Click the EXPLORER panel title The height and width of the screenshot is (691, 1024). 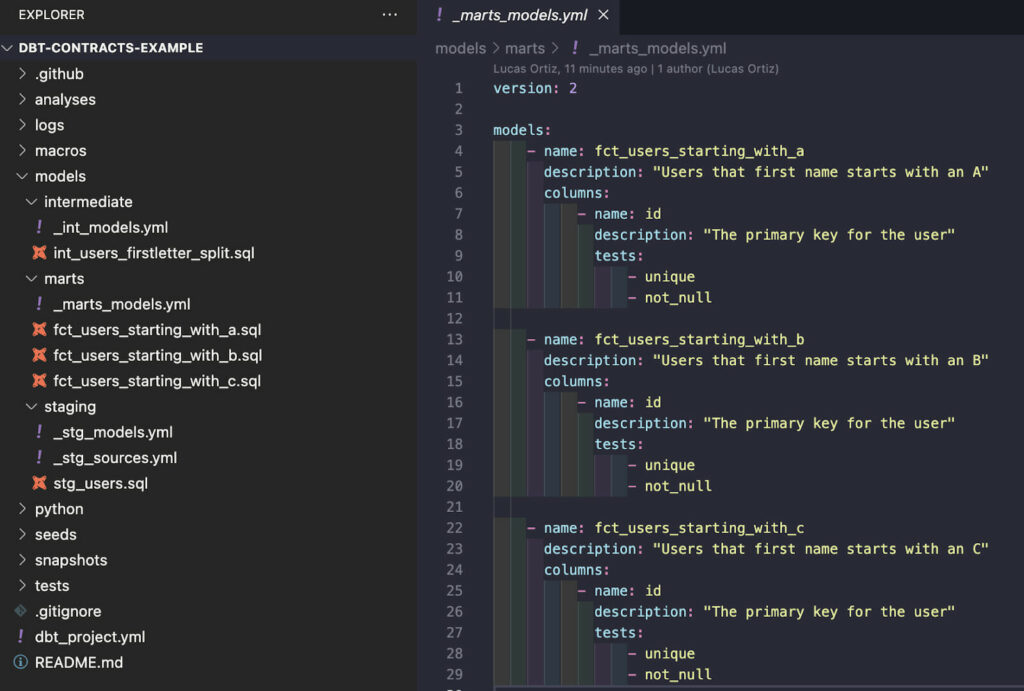[x=52, y=14]
